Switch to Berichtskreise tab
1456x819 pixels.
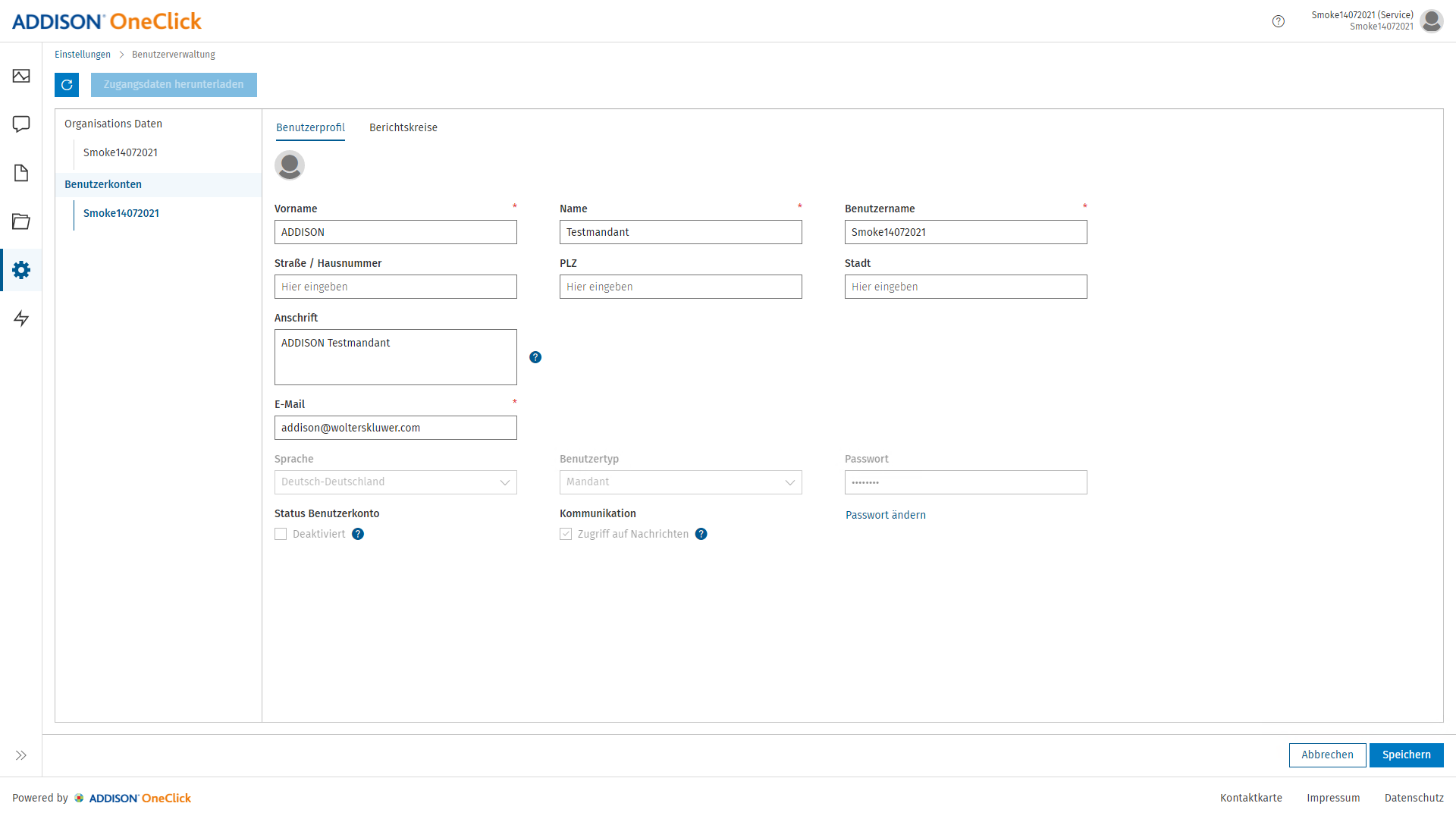[403, 127]
